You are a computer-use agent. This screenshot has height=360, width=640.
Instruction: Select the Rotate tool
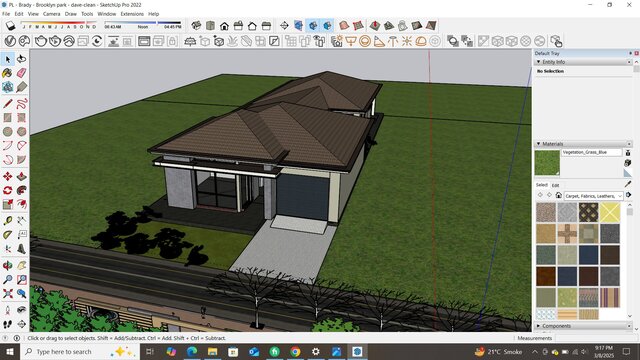click(x=8, y=190)
